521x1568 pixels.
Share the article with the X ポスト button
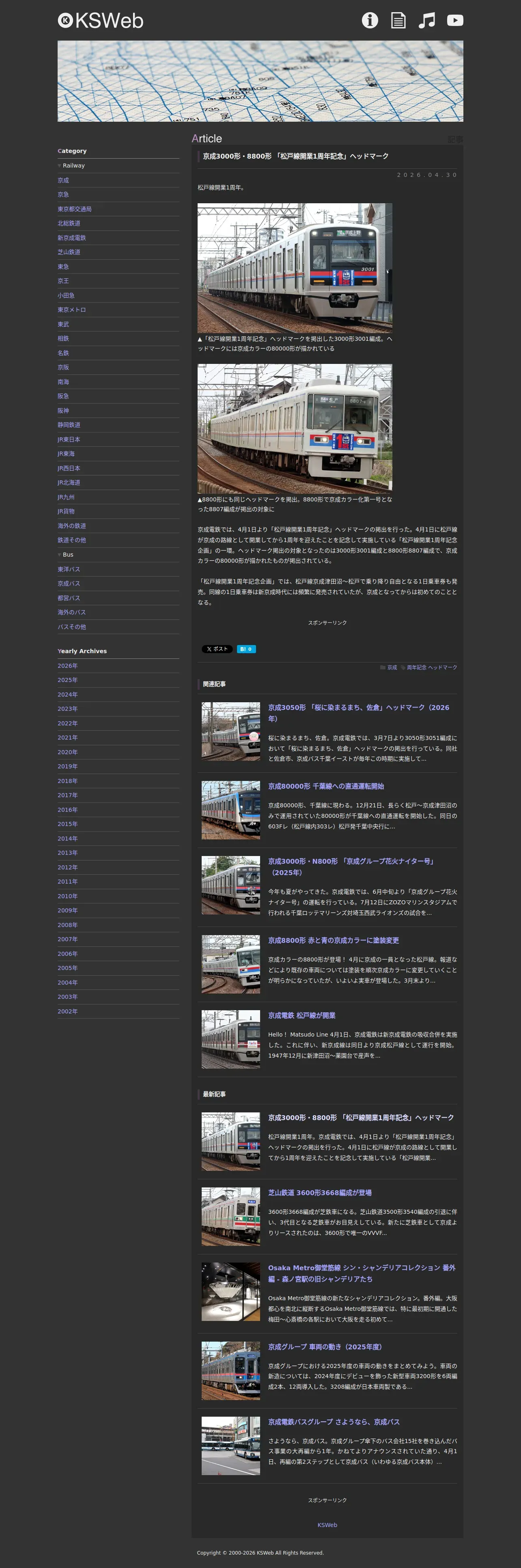[x=217, y=649]
